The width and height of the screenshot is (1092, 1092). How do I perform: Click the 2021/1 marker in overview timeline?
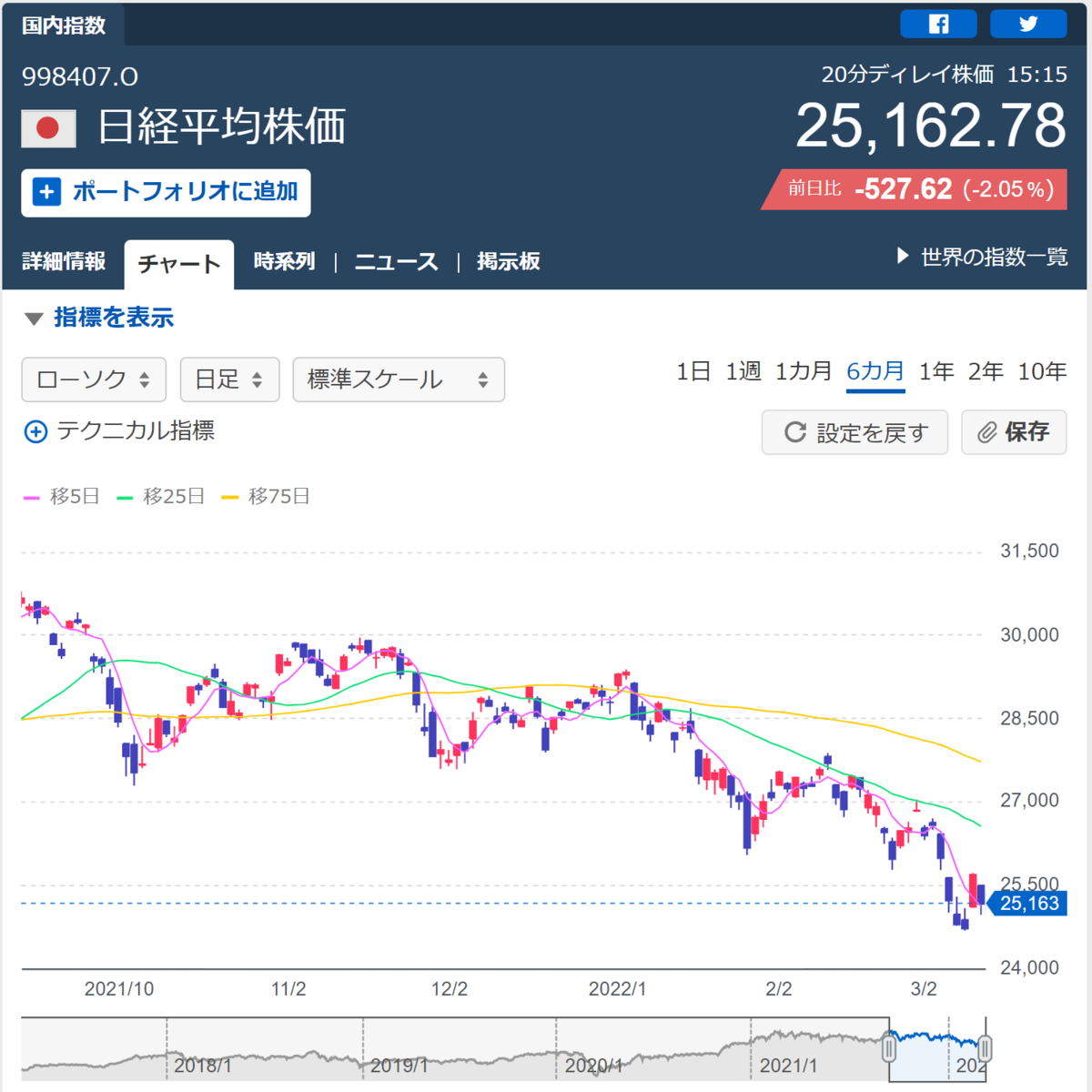click(788, 1066)
